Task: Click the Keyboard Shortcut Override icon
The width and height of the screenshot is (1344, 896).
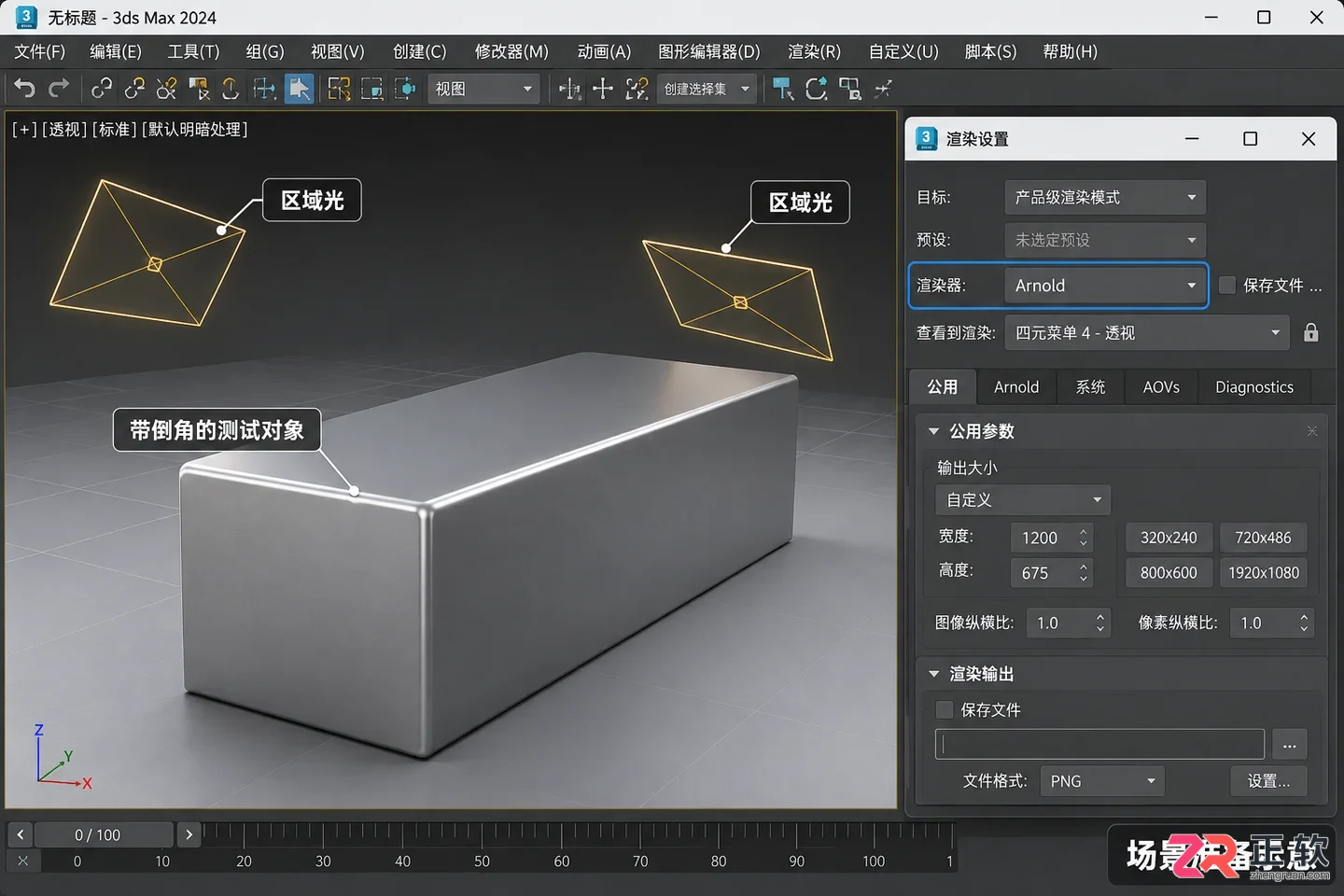Action: click(x=637, y=89)
